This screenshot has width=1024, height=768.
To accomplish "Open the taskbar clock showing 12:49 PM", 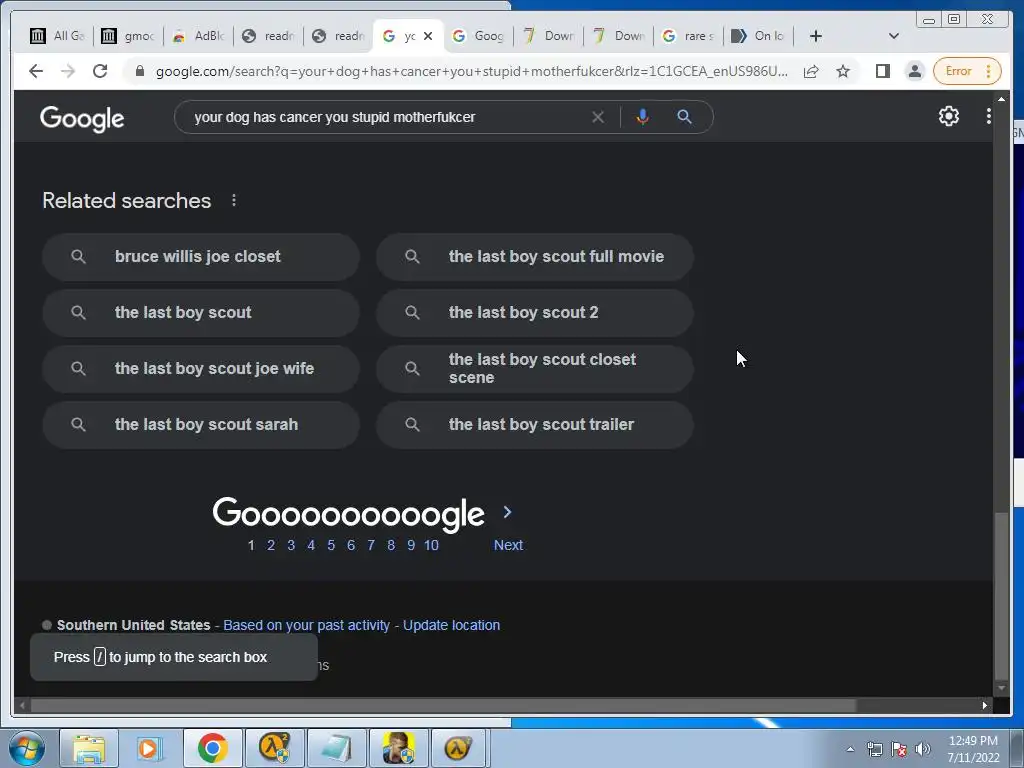I will (973, 749).
